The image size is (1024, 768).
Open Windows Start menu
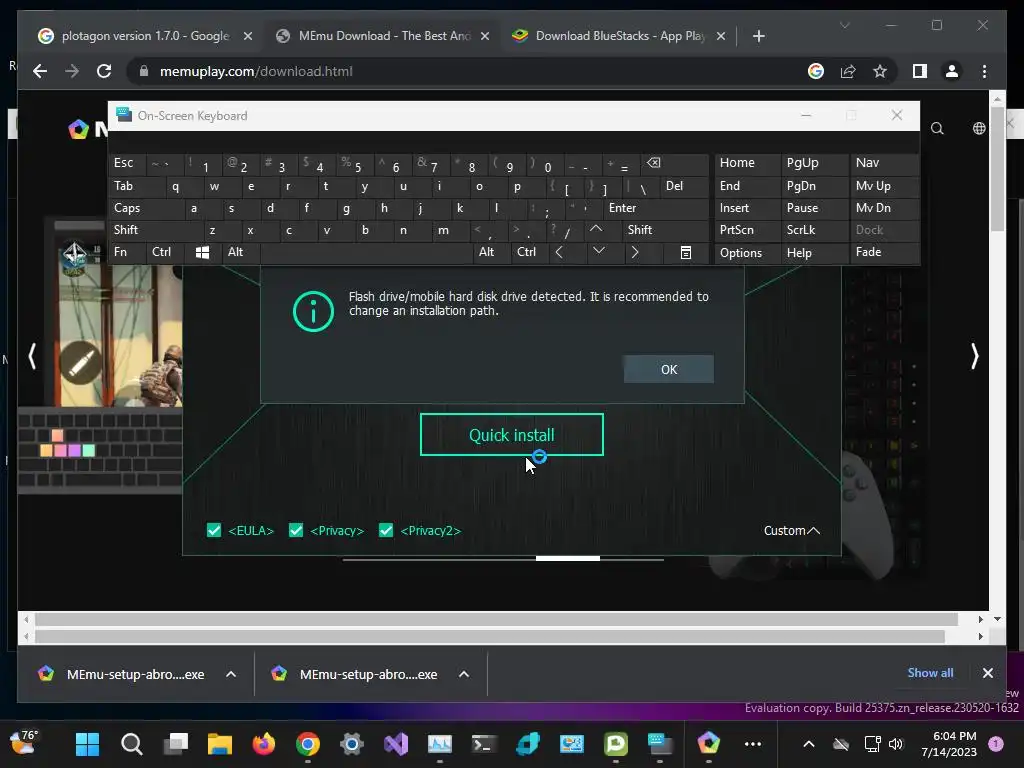coord(88,743)
